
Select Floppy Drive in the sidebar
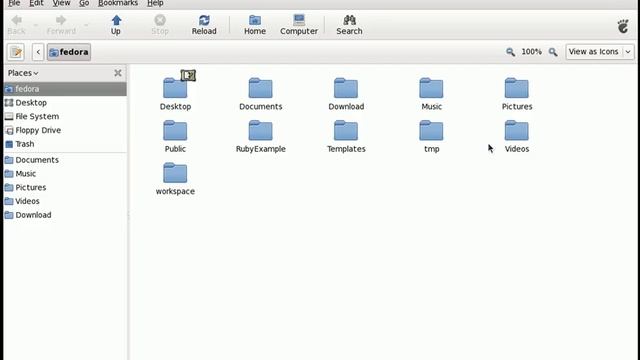pos(65,130)
